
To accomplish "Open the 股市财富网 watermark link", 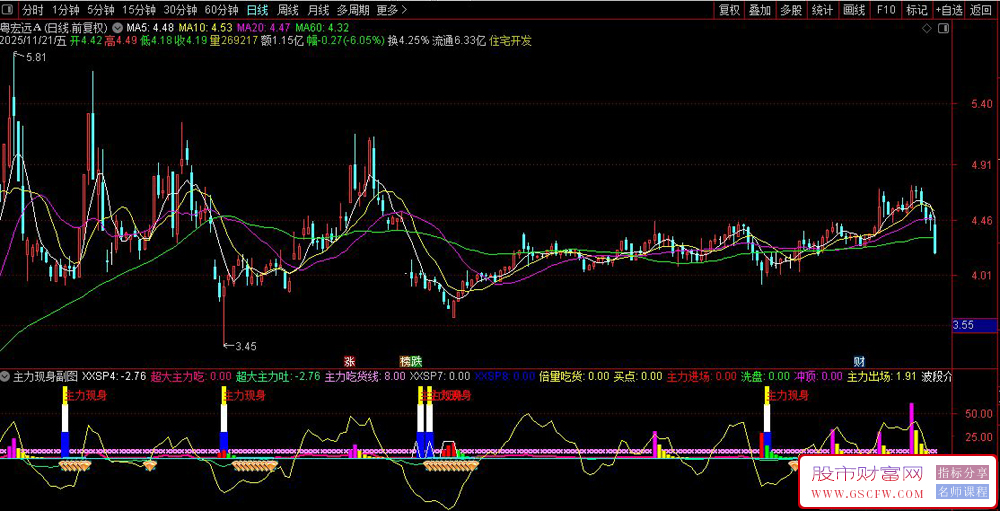I will [864, 472].
